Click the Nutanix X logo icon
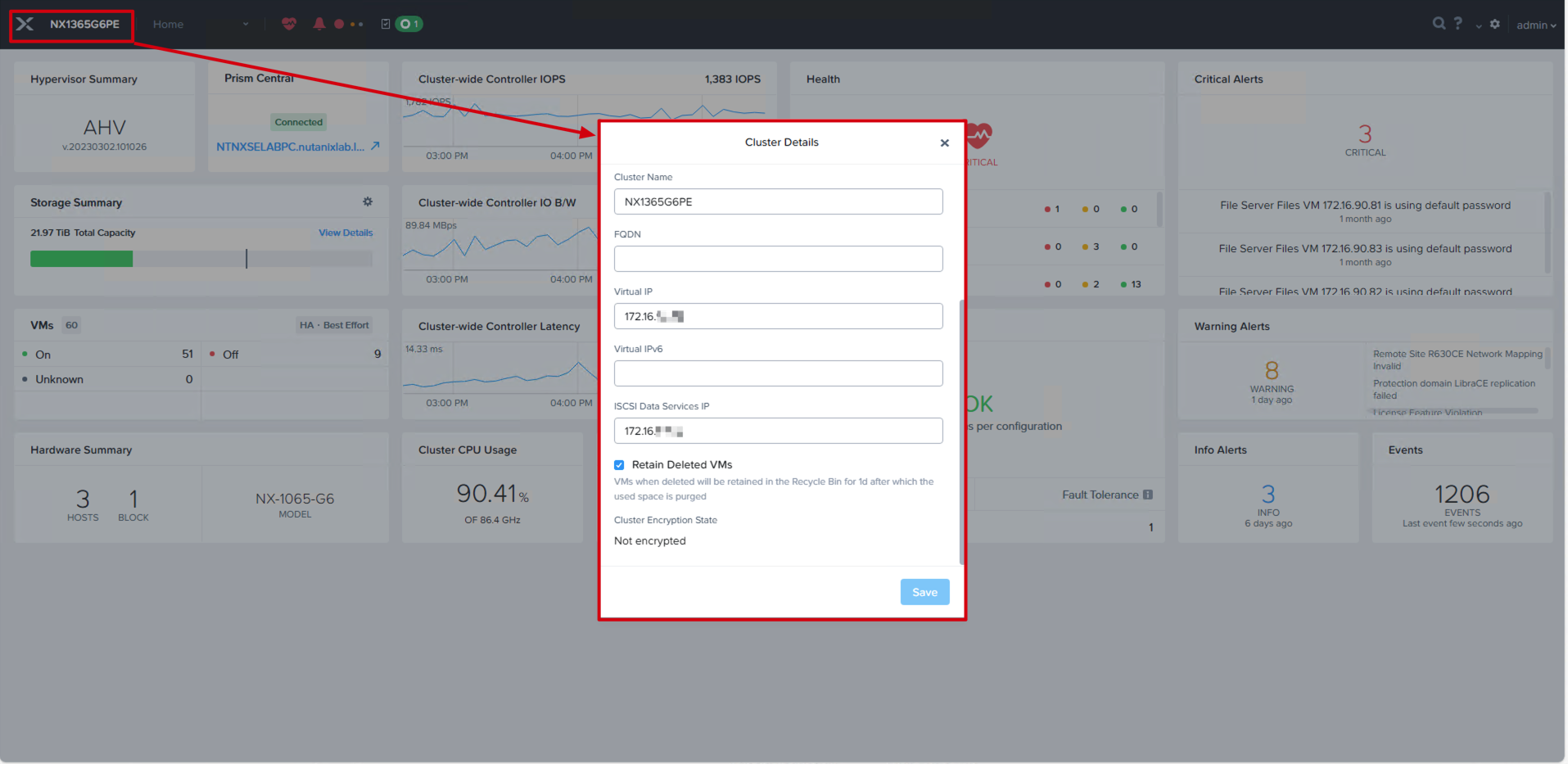The width and height of the screenshot is (1568, 764). 25,24
